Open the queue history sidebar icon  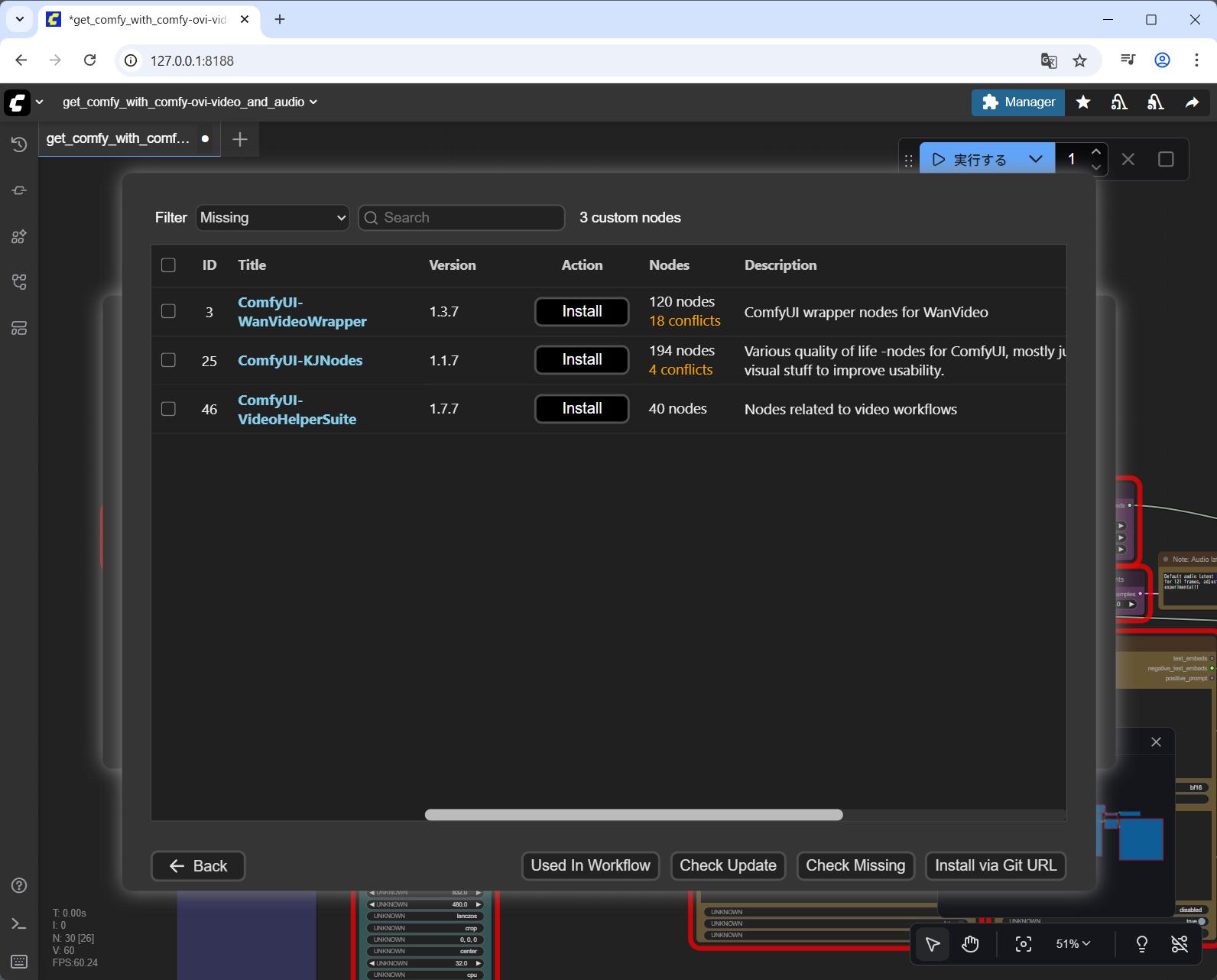[x=19, y=144]
